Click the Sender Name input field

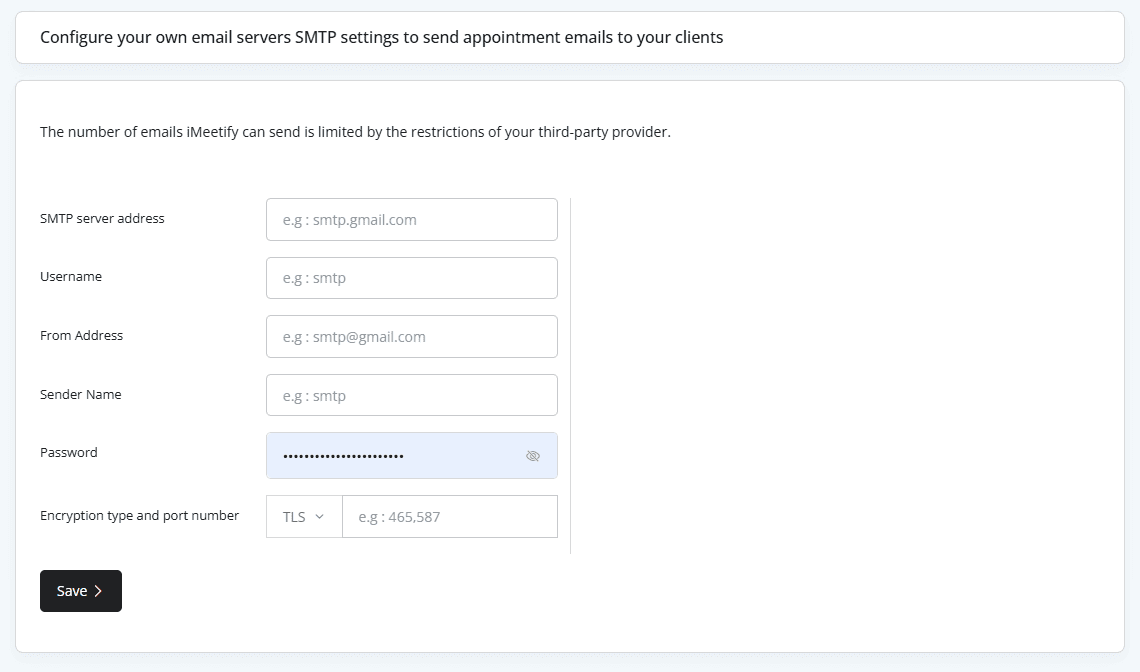pos(411,395)
